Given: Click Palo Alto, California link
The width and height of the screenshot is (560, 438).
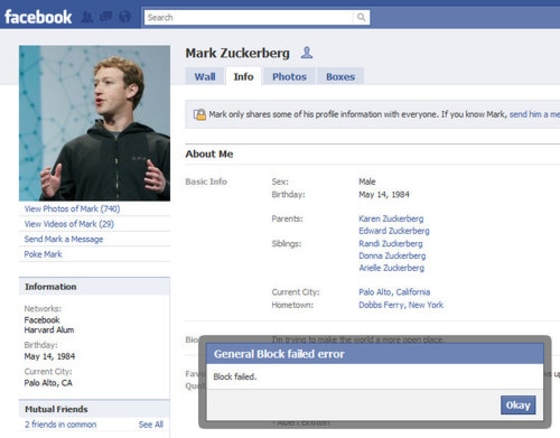Looking at the screenshot, I should [394, 292].
